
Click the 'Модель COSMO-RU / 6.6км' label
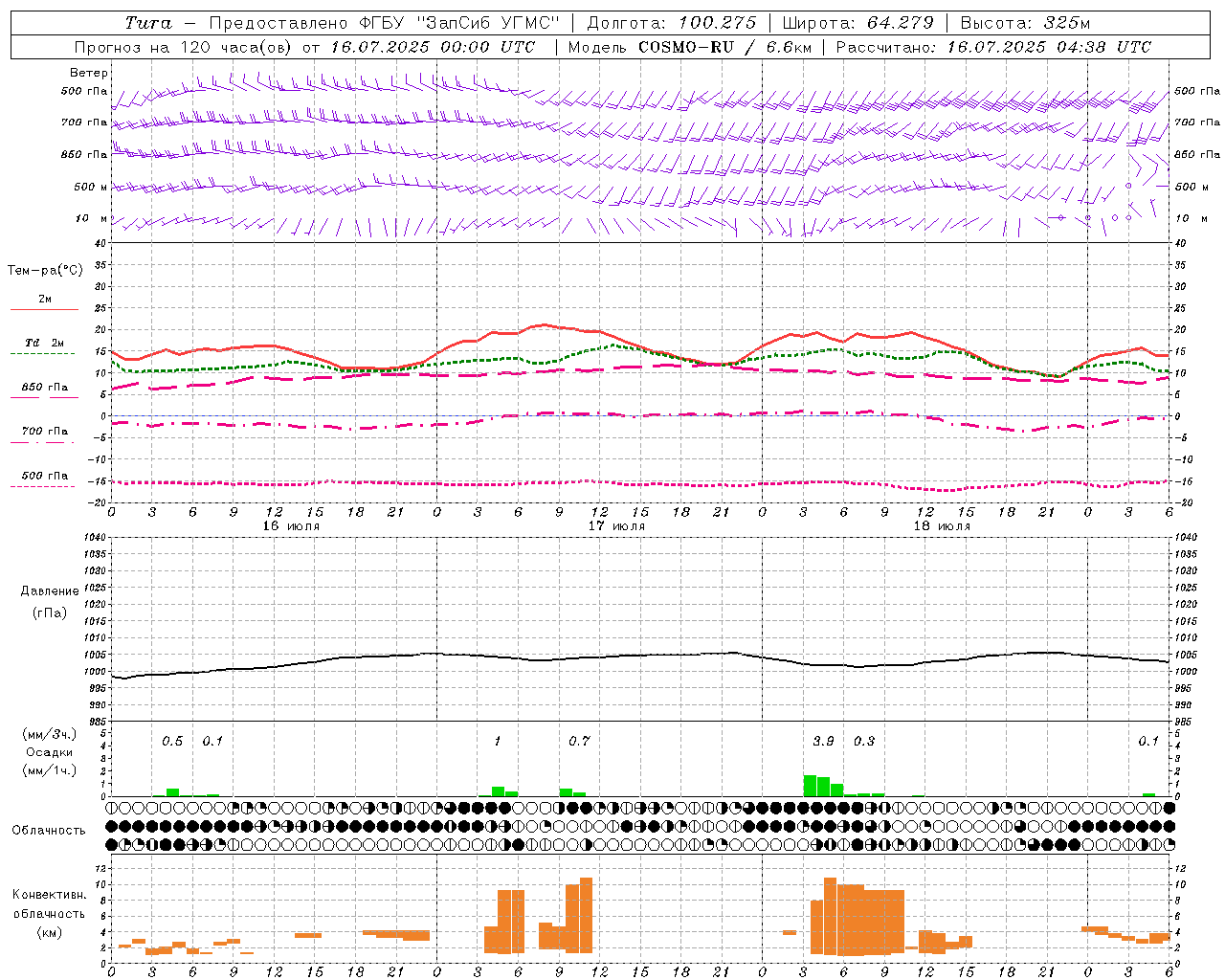click(690, 47)
